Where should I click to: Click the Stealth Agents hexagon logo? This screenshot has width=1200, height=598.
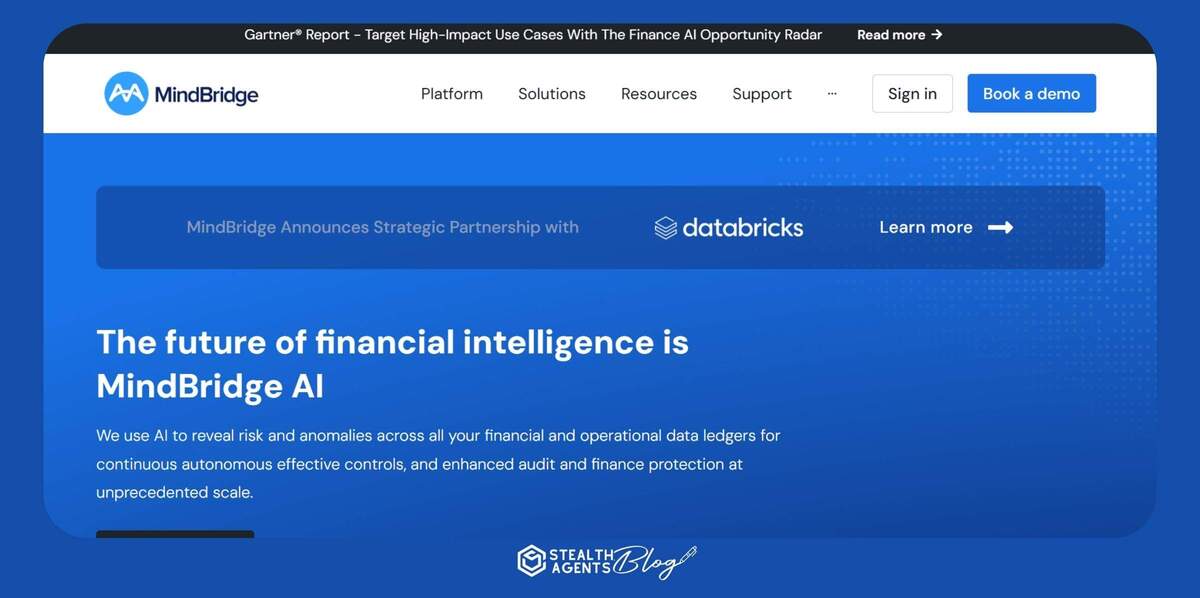pos(531,561)
